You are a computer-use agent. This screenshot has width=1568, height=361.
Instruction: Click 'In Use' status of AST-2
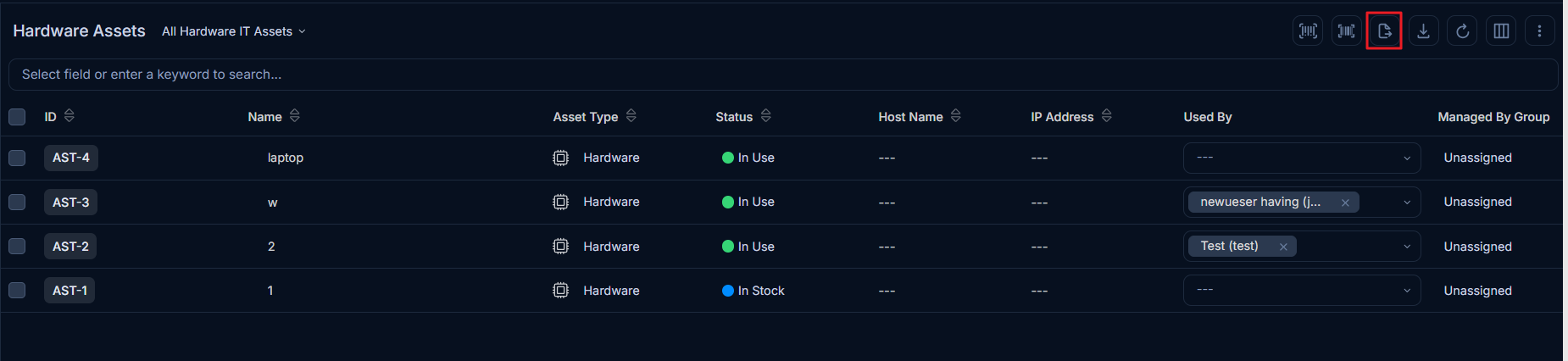pyautogui.click(x=748, y=247)
